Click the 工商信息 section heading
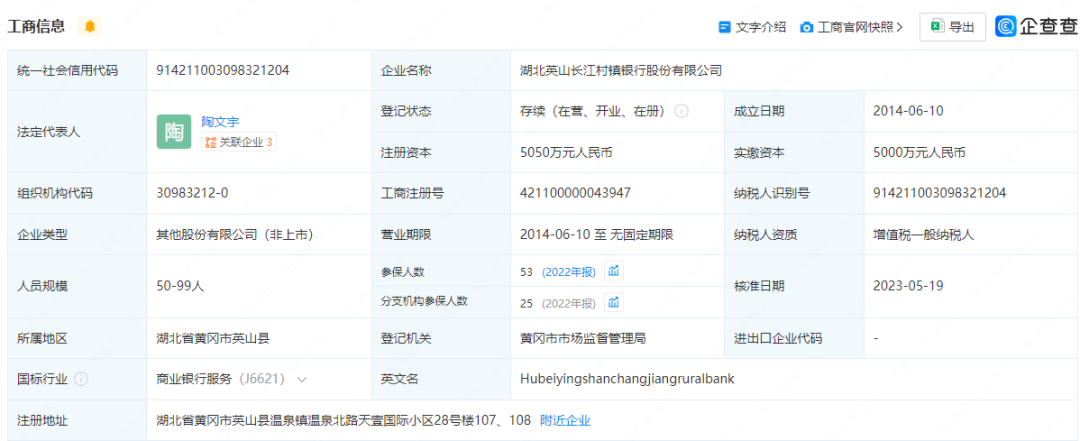This screenshot has height=441, width=1080. pos(37,26)
